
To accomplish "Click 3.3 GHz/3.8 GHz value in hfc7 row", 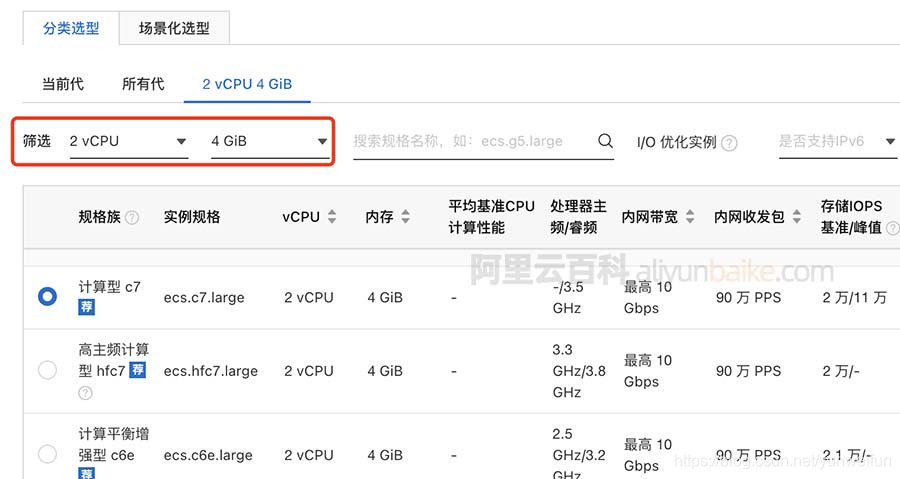I will click(x=579, y=371).
